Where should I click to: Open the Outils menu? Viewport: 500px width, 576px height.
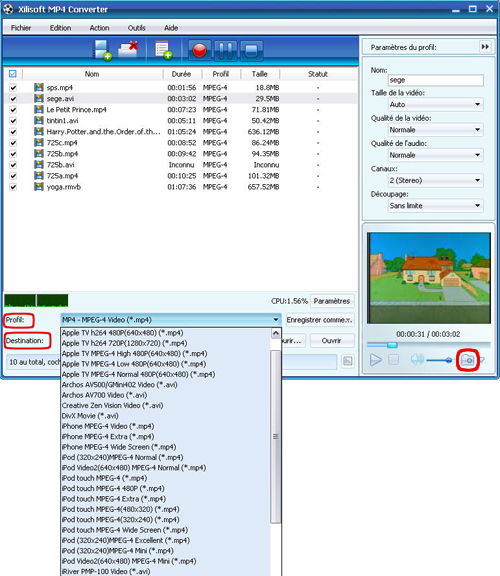click(x=137, y=28)
